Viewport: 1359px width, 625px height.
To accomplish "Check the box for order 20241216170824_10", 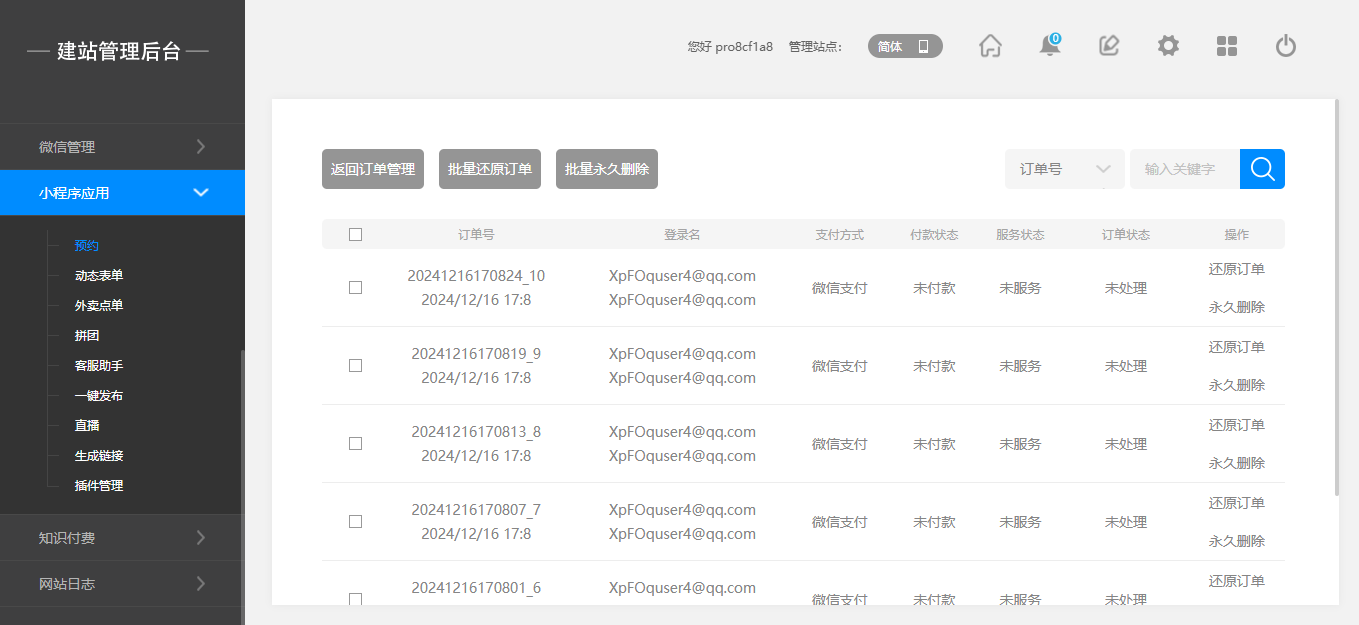I will 355,288.
